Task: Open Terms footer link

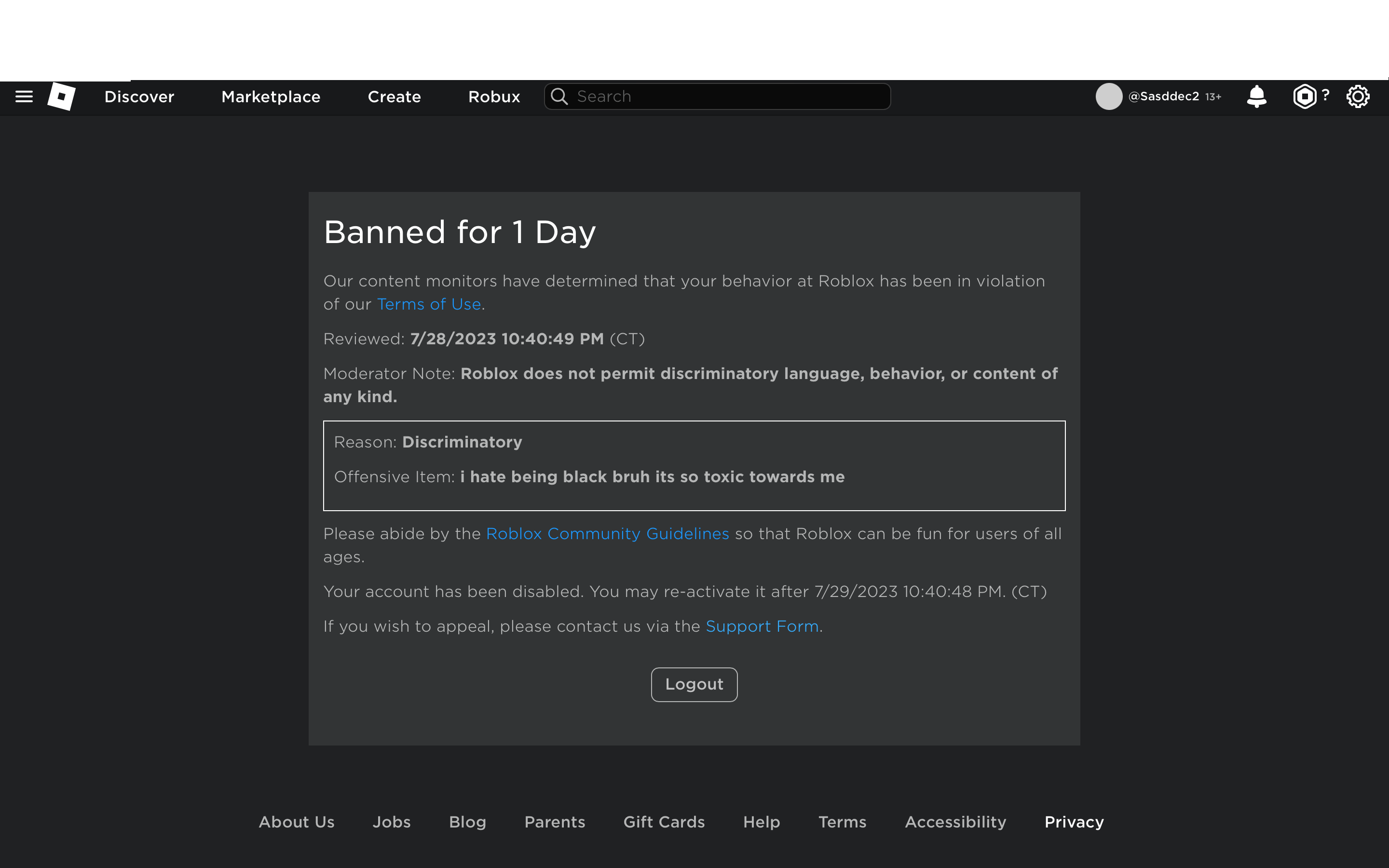Action: [842, 822]
